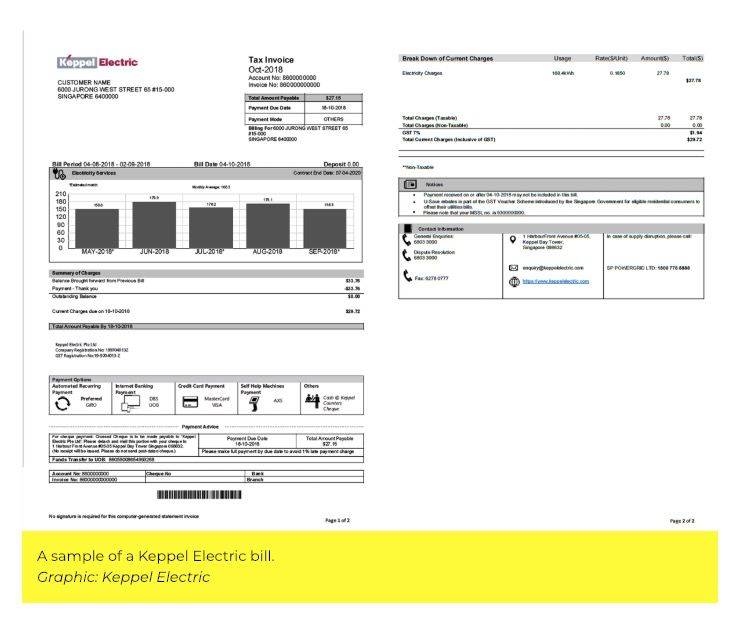
Task: Open the www.keppelelectric.com link
Action: point(556,282)
